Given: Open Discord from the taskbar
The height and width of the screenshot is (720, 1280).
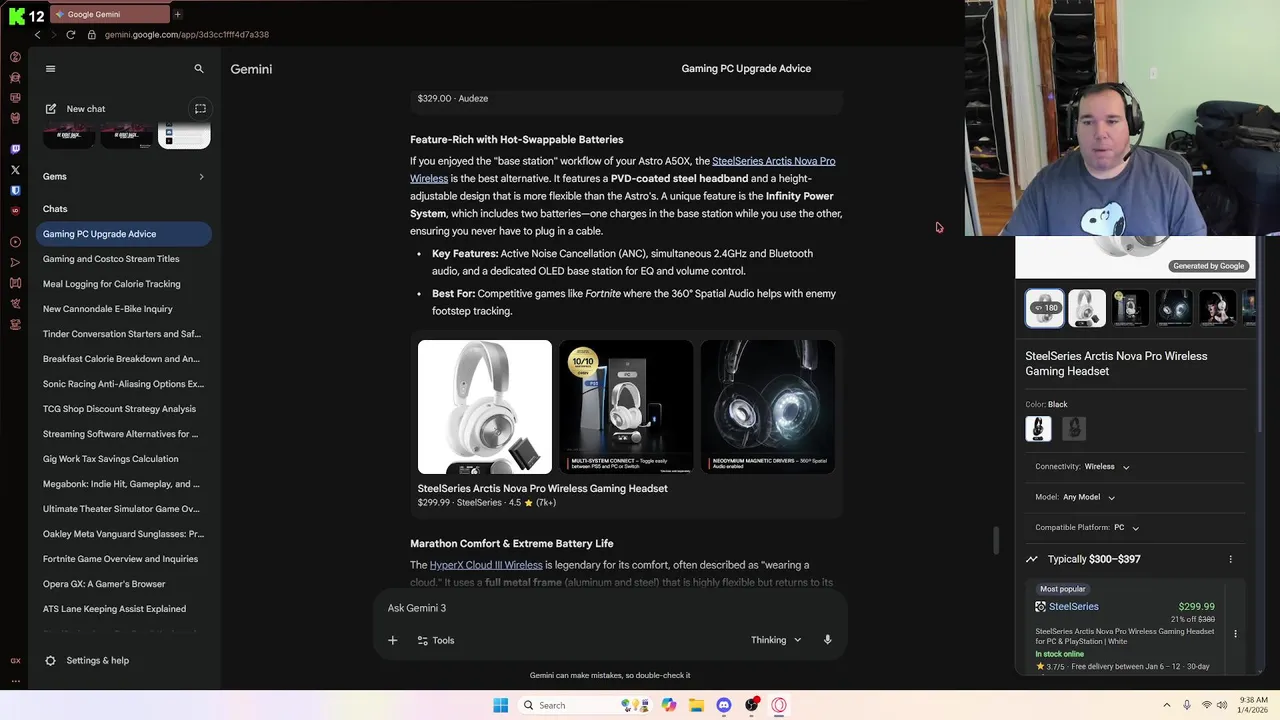Looking at the screenshot, I should (724, 705).
